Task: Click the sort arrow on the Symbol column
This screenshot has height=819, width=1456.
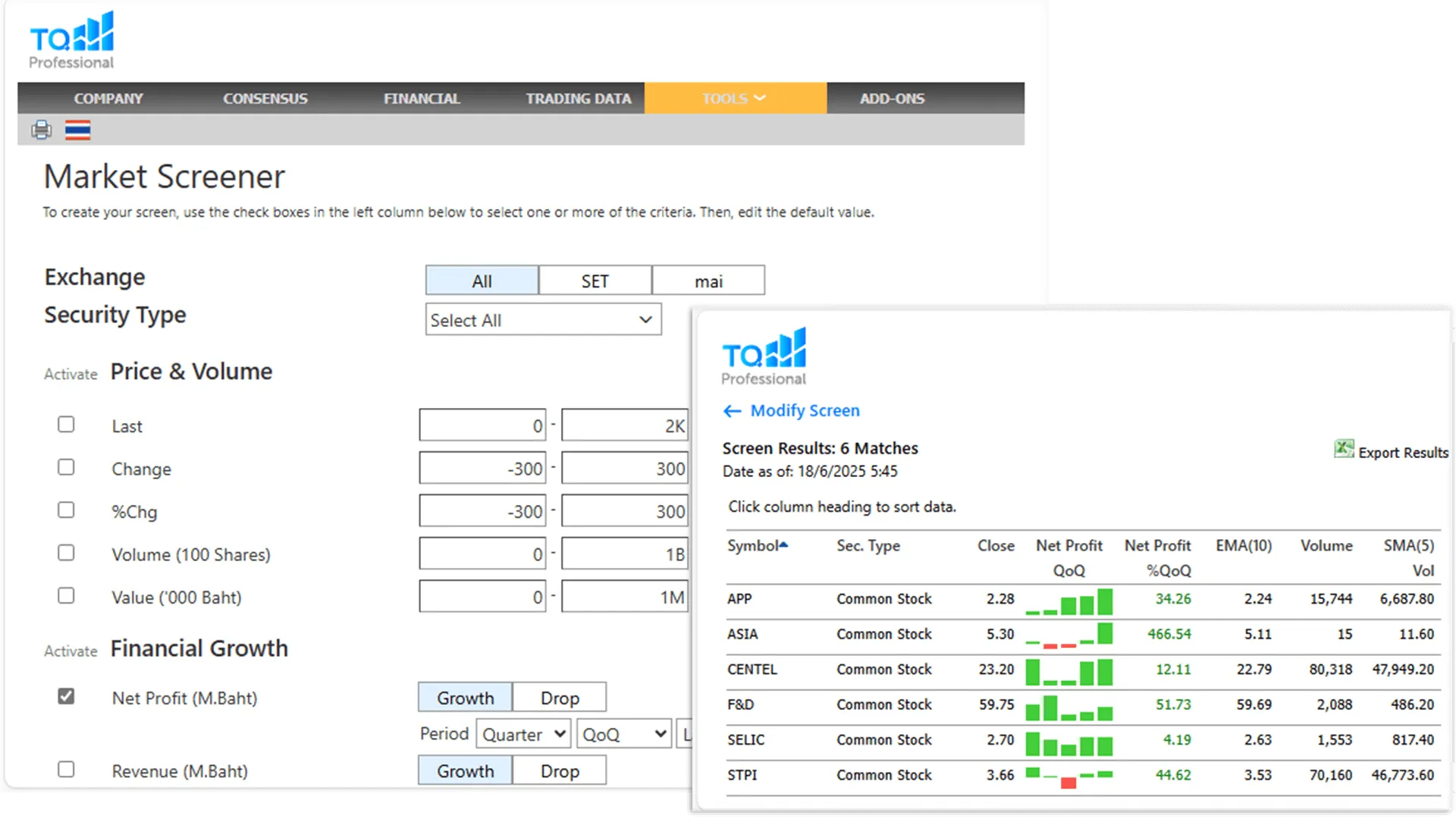Action: tap(784, 544)
